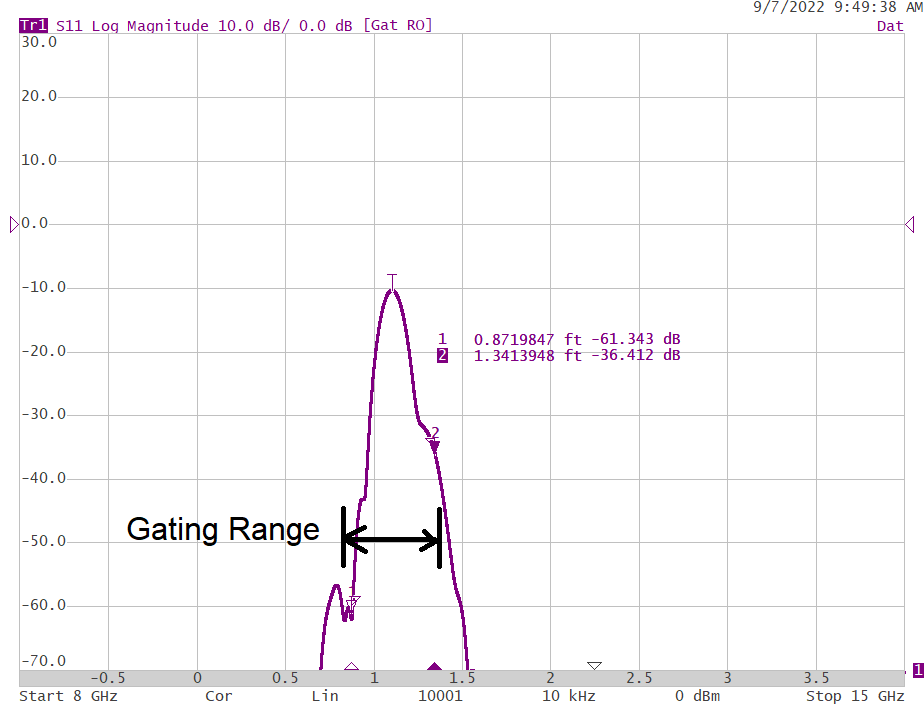Click the Dat label at top right

click(x=890, y=26)
